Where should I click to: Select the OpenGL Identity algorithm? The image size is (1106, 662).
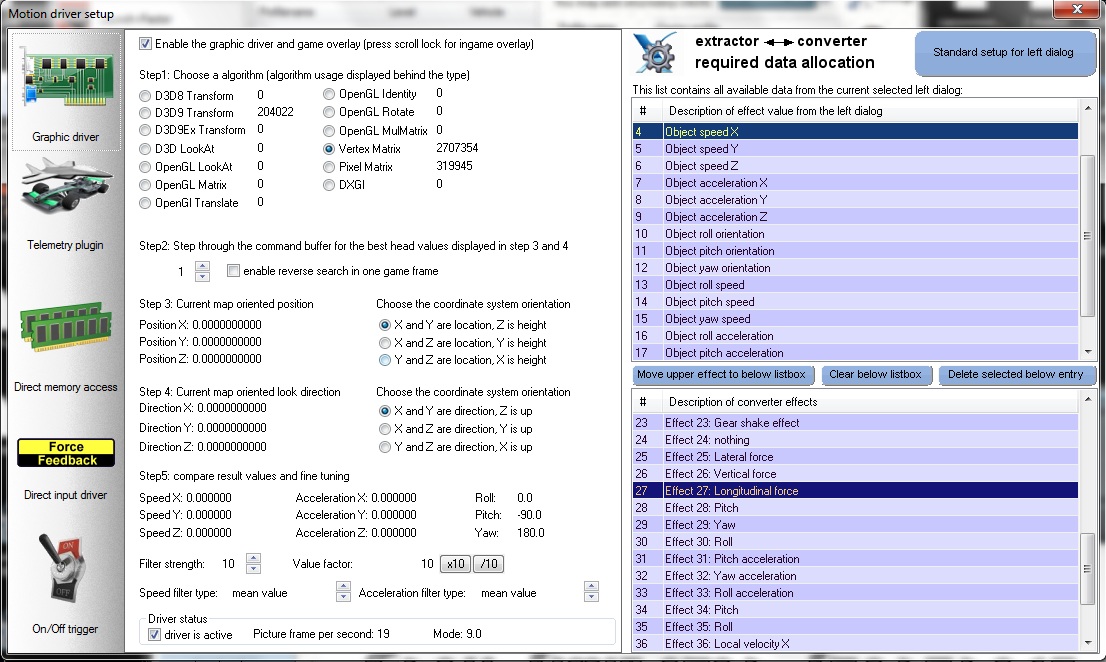tap(329, 94)
